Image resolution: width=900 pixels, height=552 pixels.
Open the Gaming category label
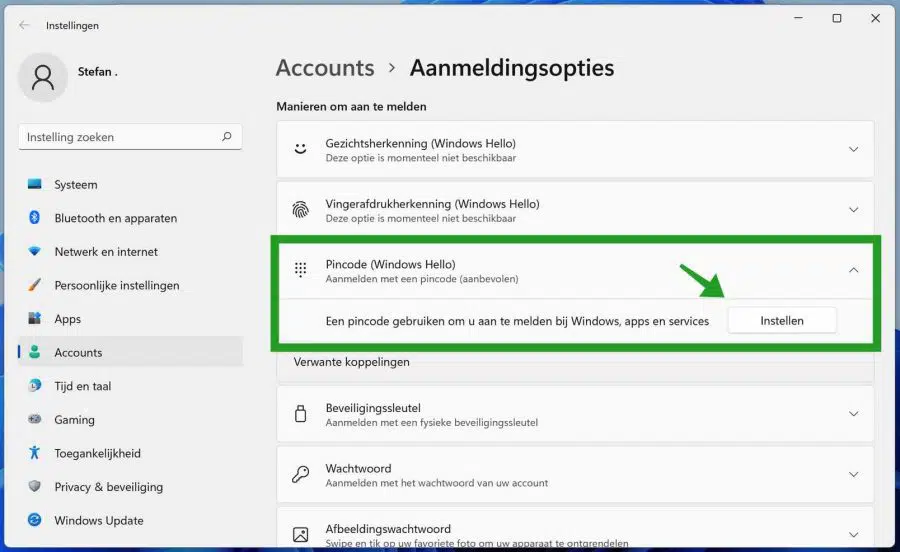click(75, 420)
